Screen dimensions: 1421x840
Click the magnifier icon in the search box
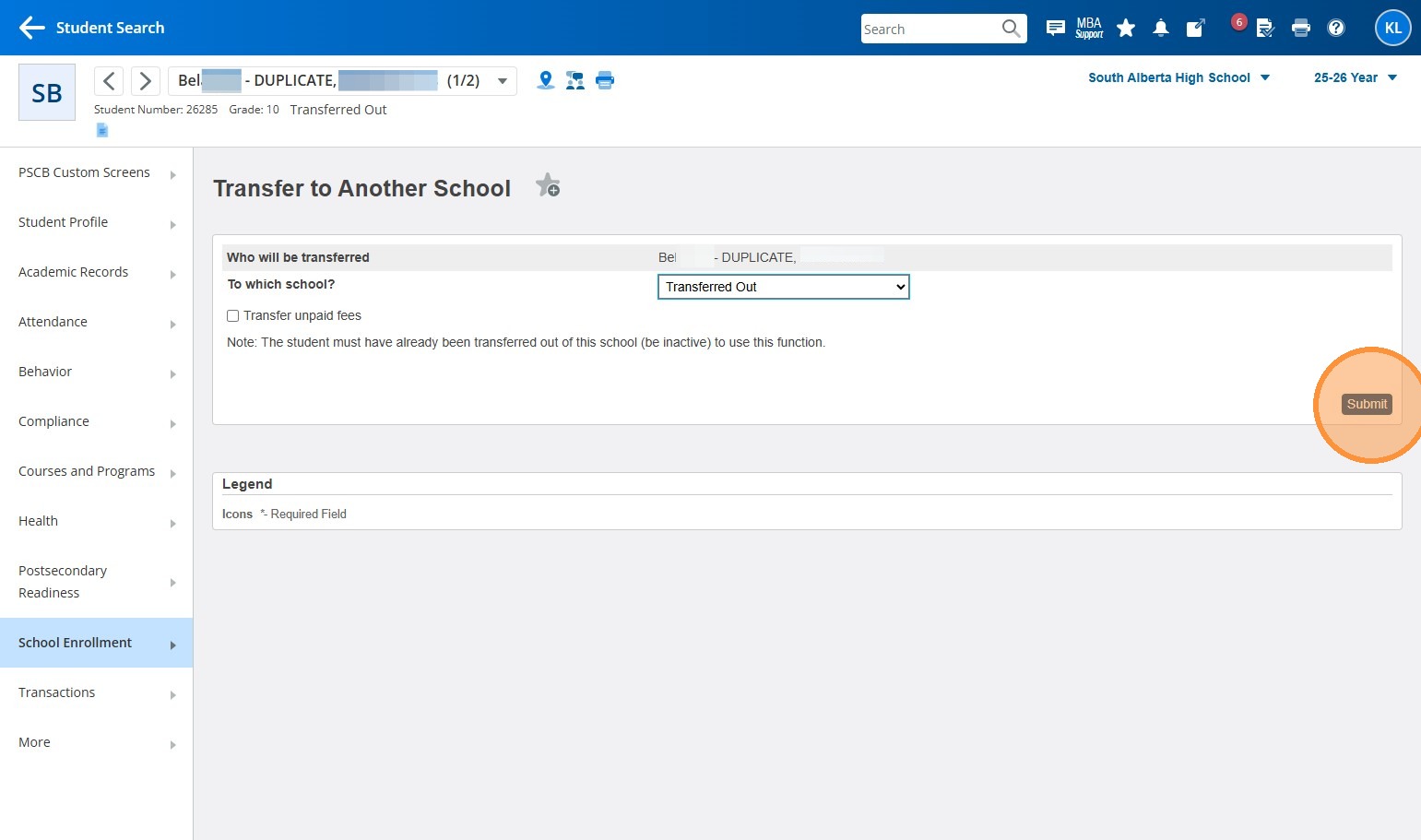point(1011,29)
